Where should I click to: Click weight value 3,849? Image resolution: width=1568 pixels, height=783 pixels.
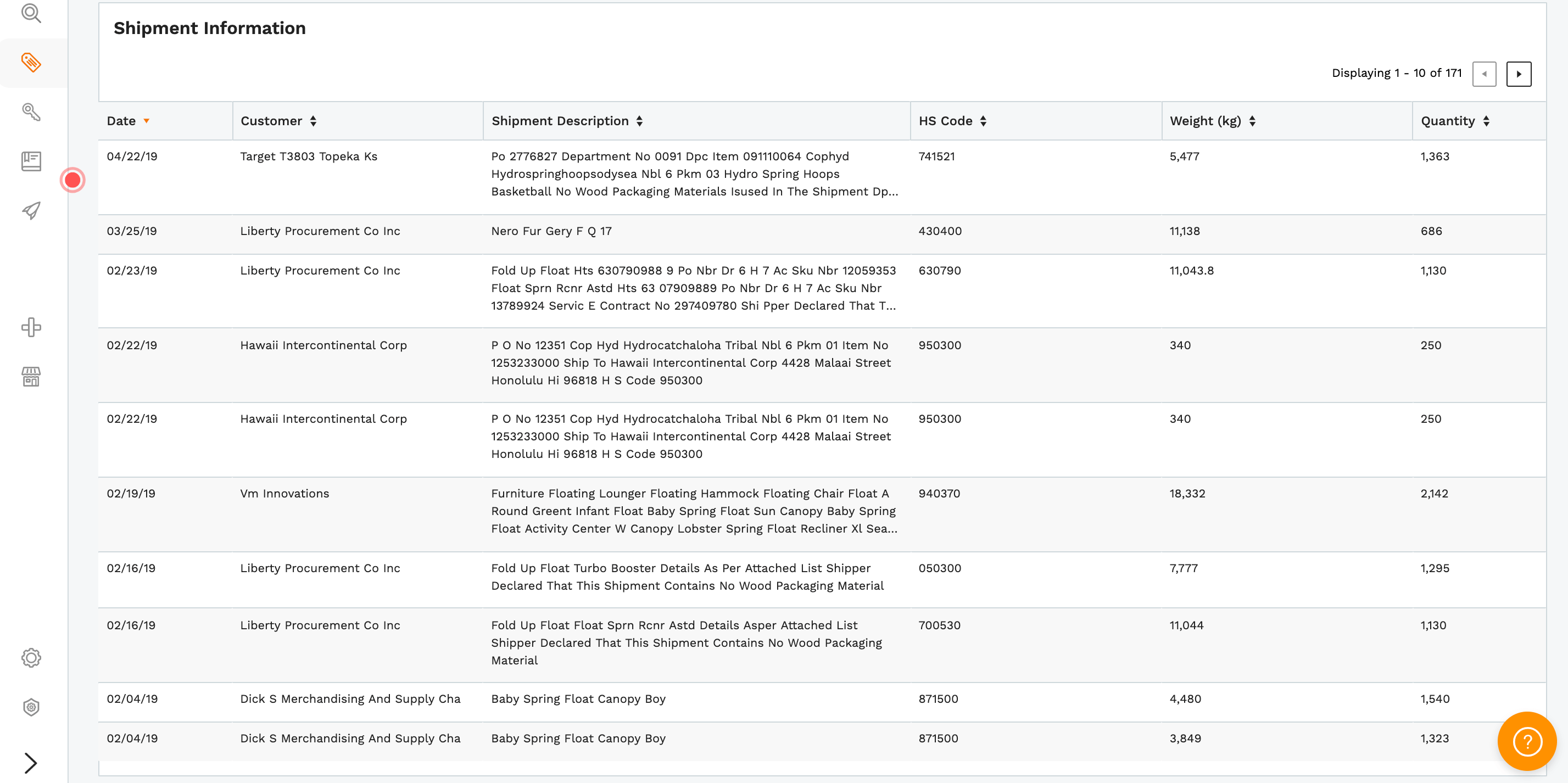pyautogui.click(x=1185, y=739)
